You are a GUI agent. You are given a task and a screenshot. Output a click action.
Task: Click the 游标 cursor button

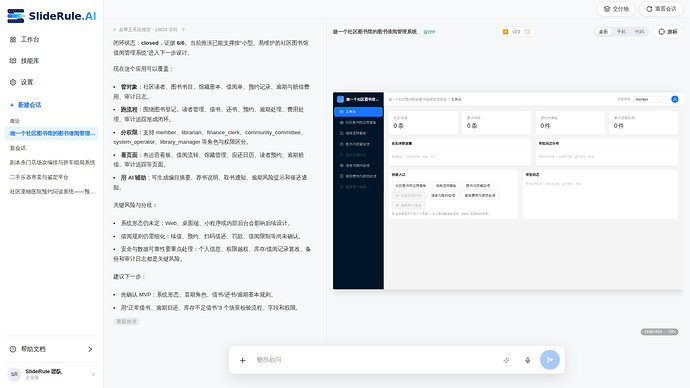coord(668,32)
